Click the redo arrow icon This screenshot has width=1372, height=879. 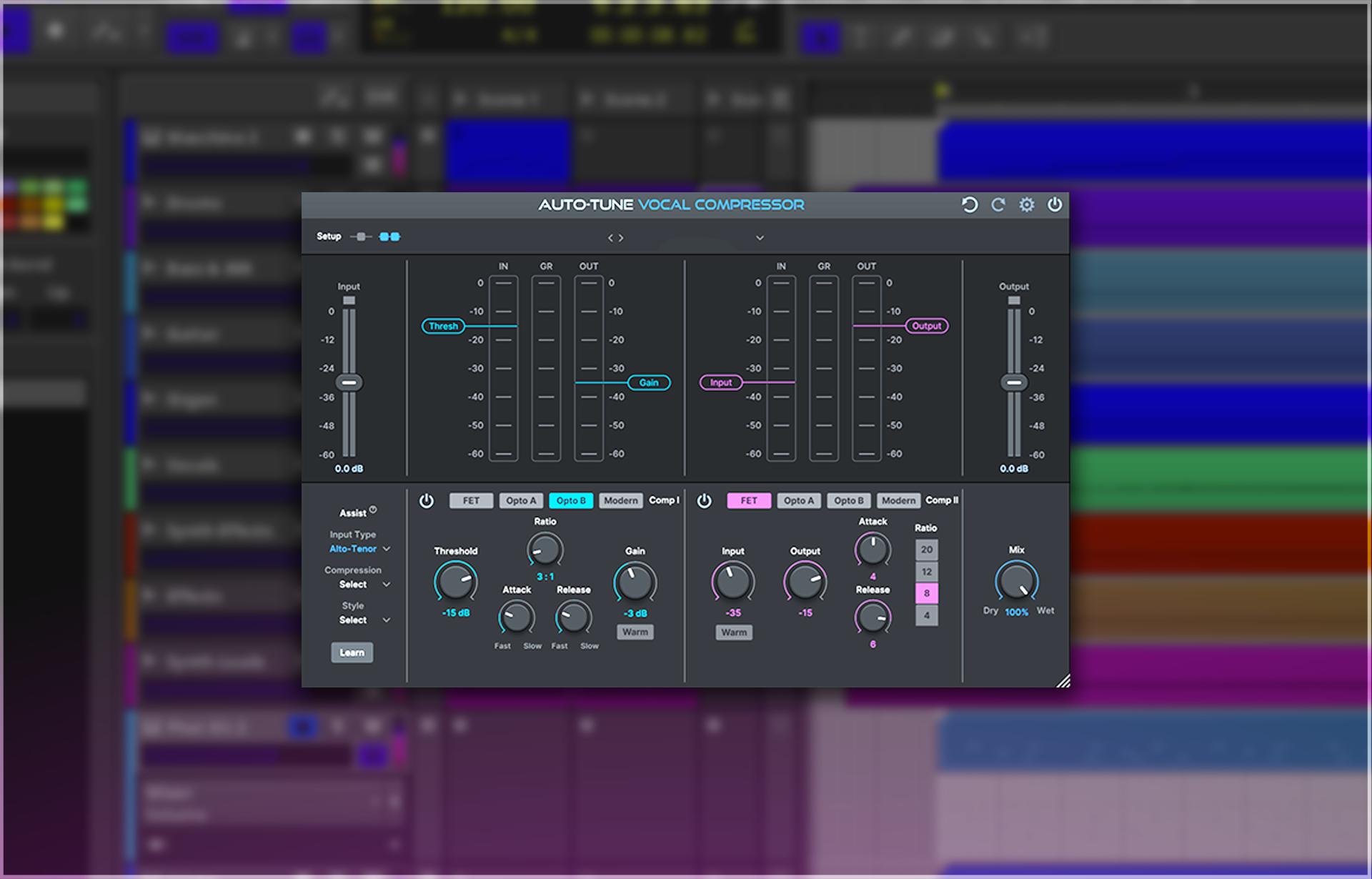point(998,205)
